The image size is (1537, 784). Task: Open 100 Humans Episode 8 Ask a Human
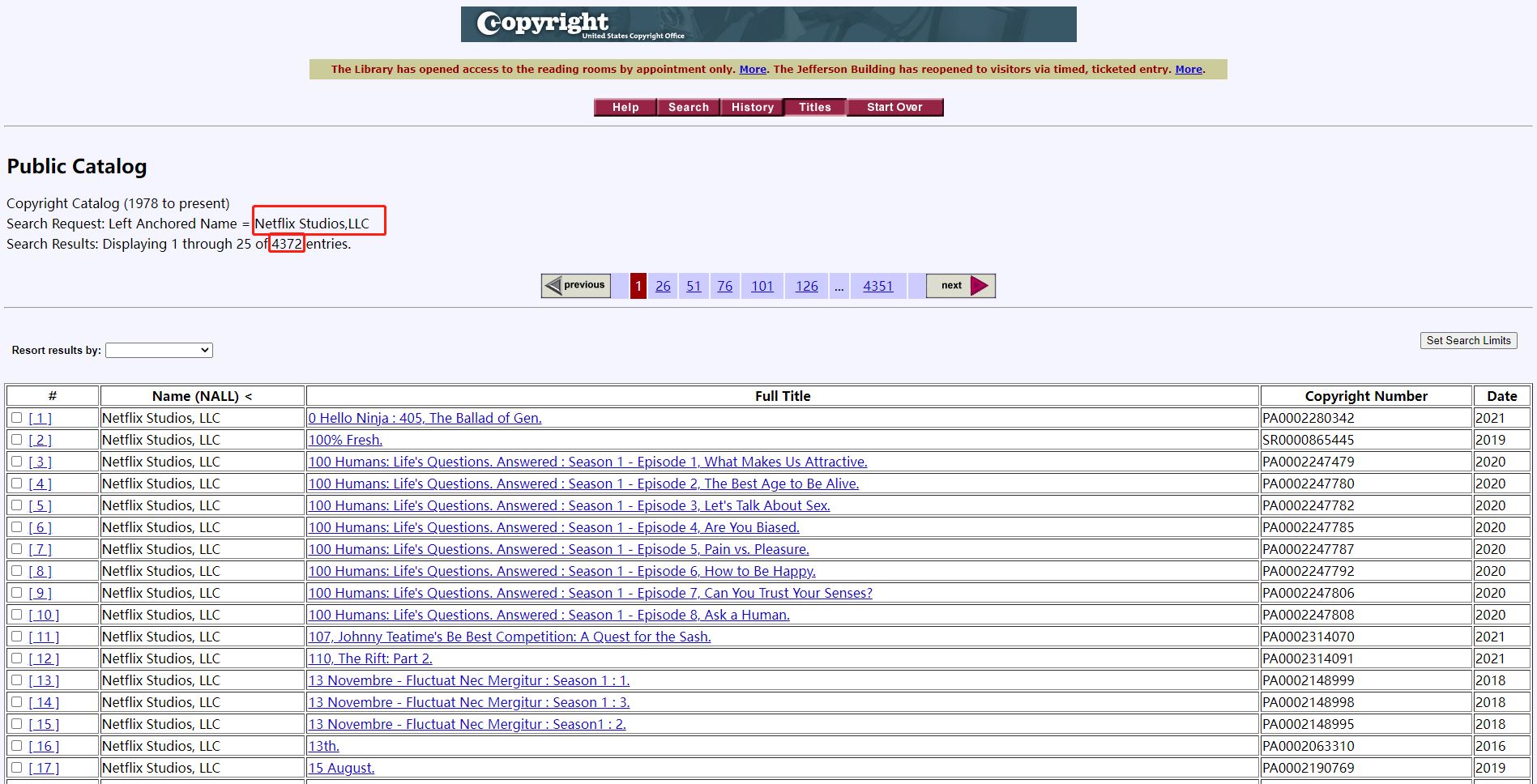pyautogui.click(x=549, y=615)
